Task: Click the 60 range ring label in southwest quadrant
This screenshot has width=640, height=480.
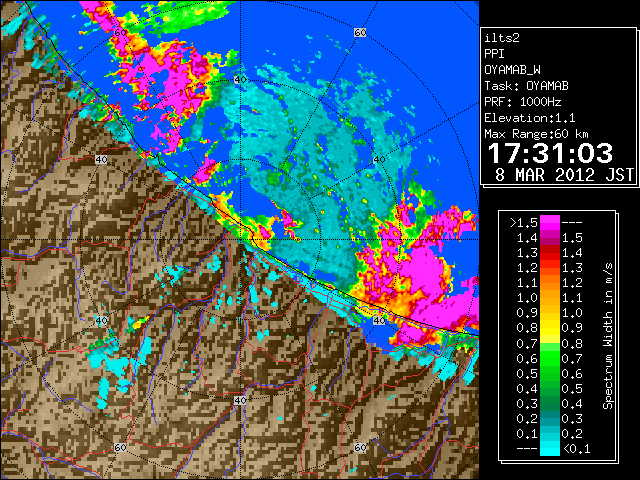Action: coord(120,448)
